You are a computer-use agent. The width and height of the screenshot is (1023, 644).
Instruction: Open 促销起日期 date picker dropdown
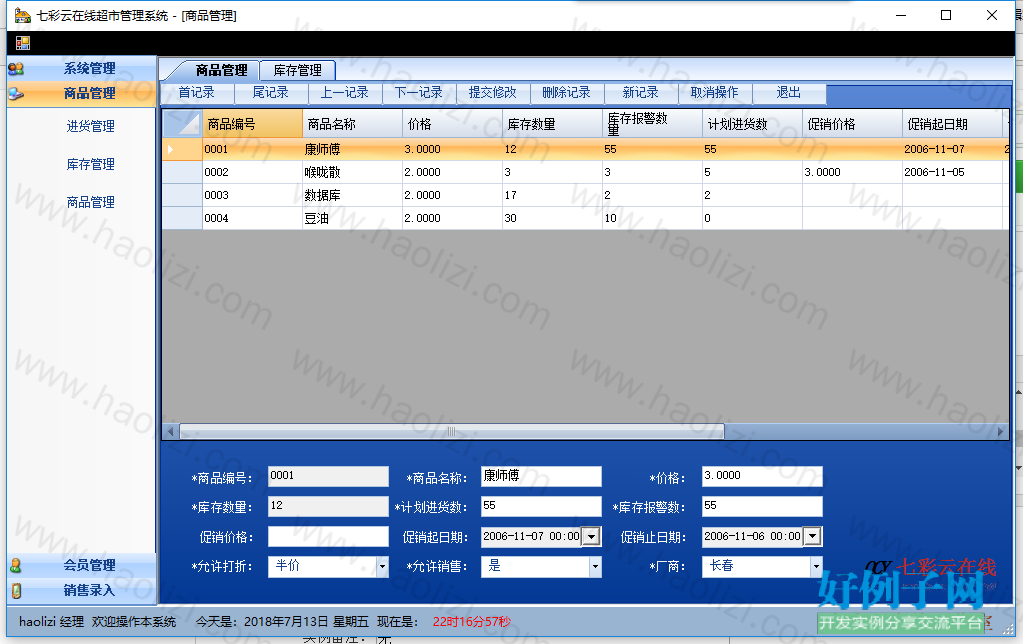tap(591, 536)
